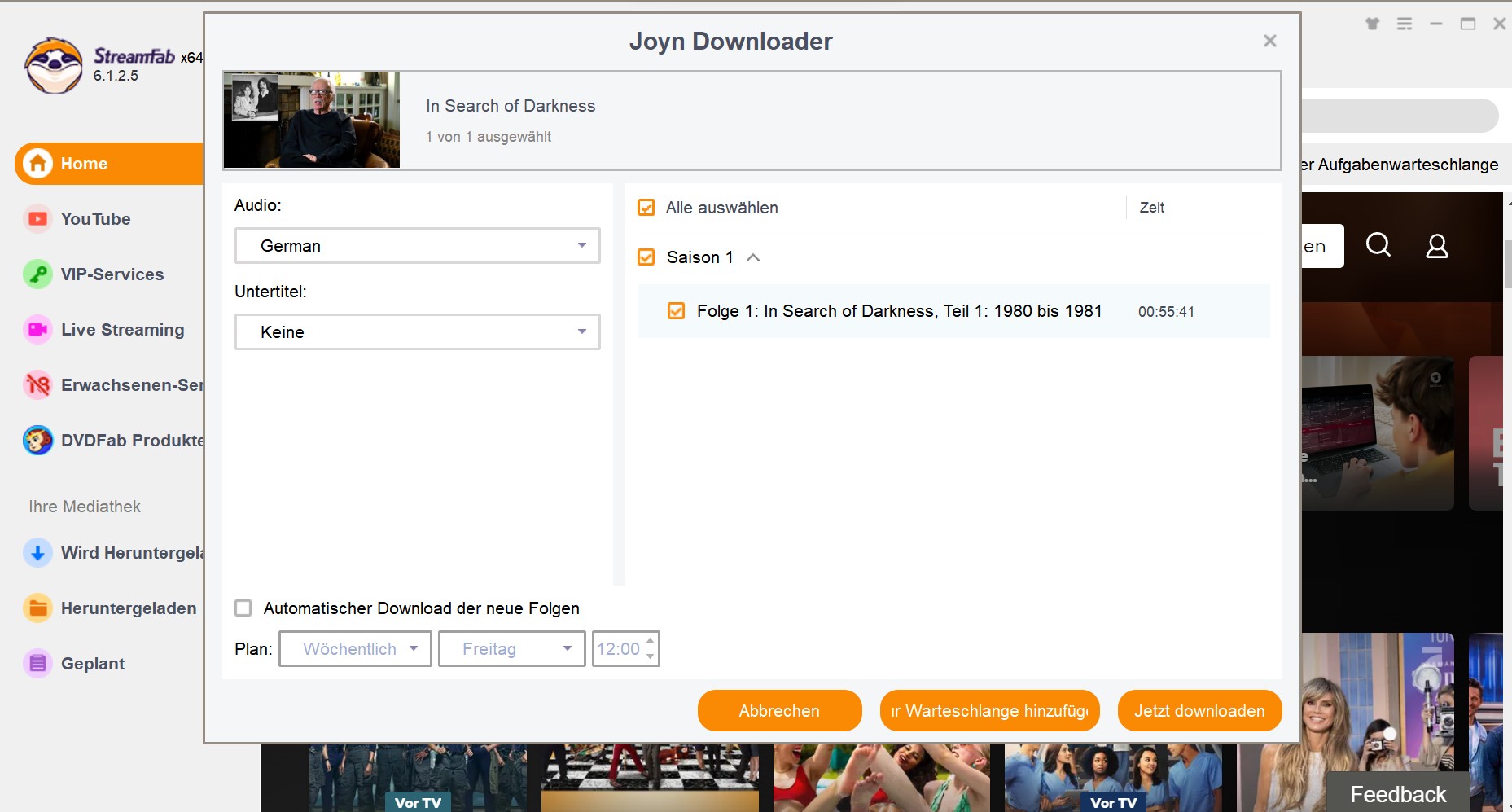The image size is (1512, 812).
Task: Click the Erwachsenen-Services icon
Action: (x=37, y=385)
